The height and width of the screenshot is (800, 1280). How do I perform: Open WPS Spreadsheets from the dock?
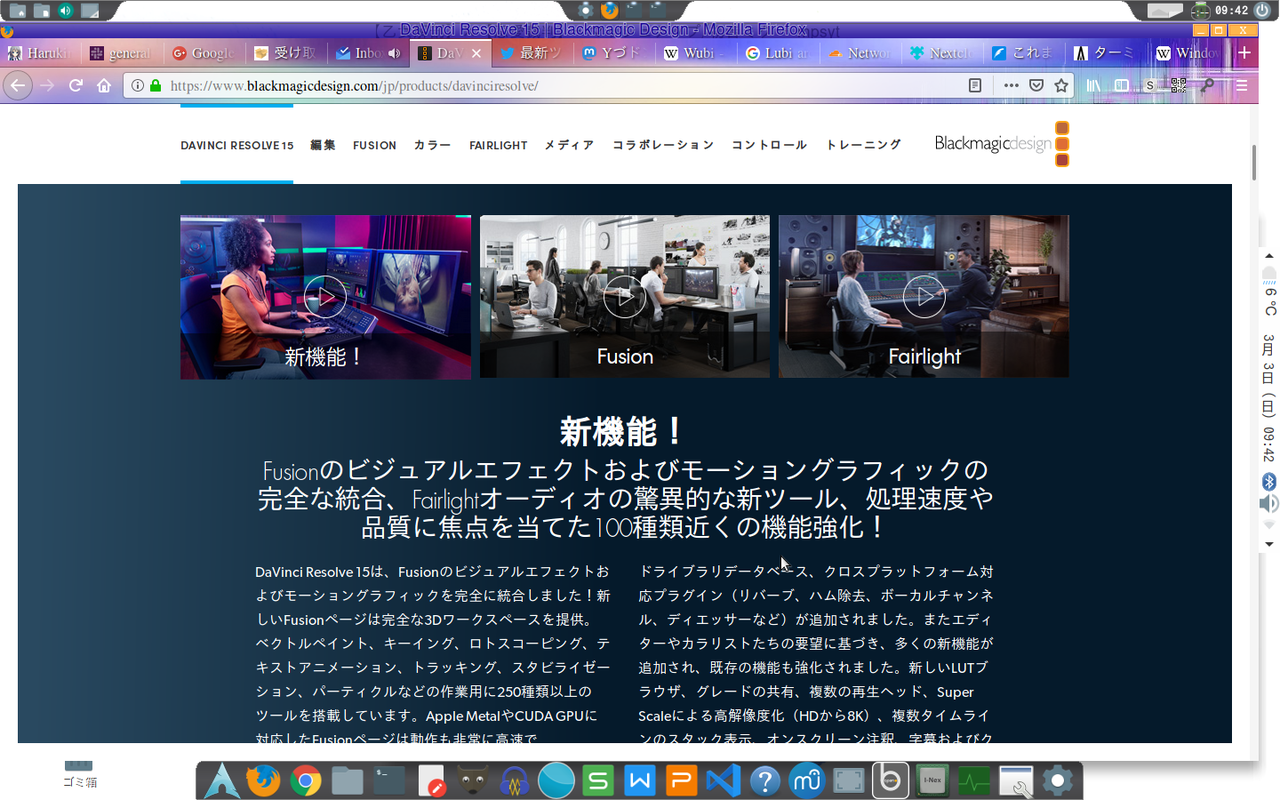pyautogui.click(x=598, y=780)
